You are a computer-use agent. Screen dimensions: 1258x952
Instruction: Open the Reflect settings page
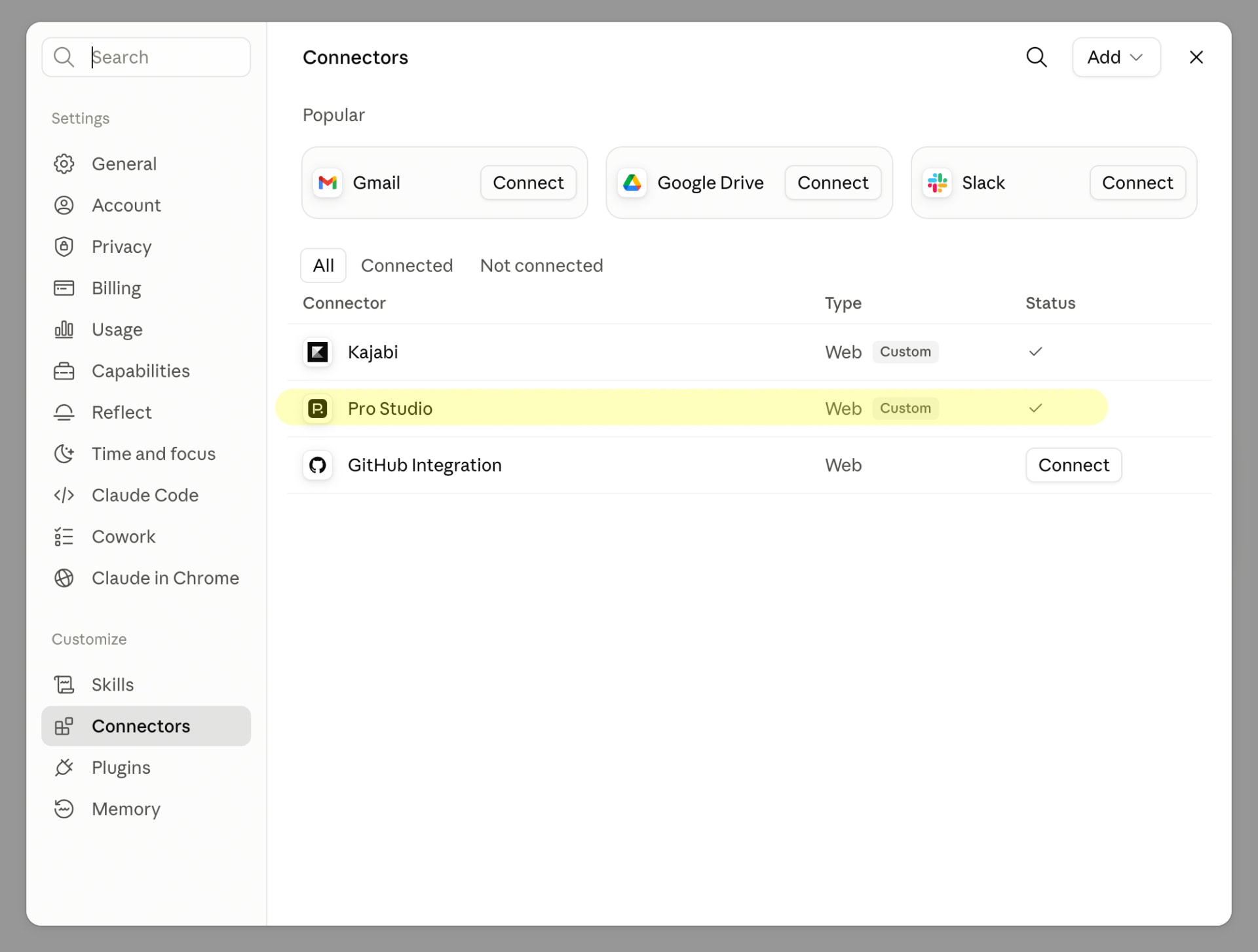click(x=146, y=412)
